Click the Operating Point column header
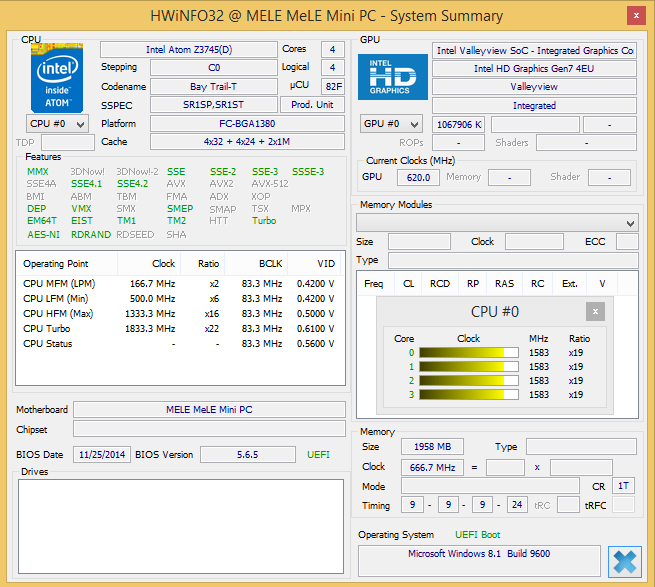The height and width of the screenshot is (587, 655). 67,264
